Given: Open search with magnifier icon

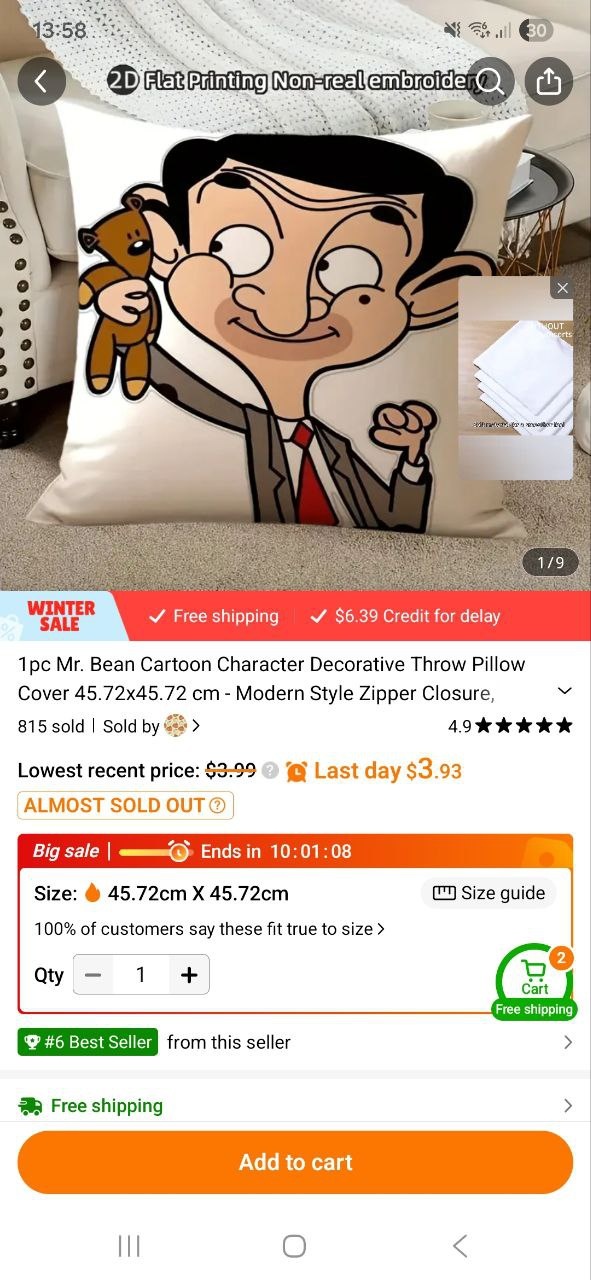Looking at the screenshot, I should point(490,81).
